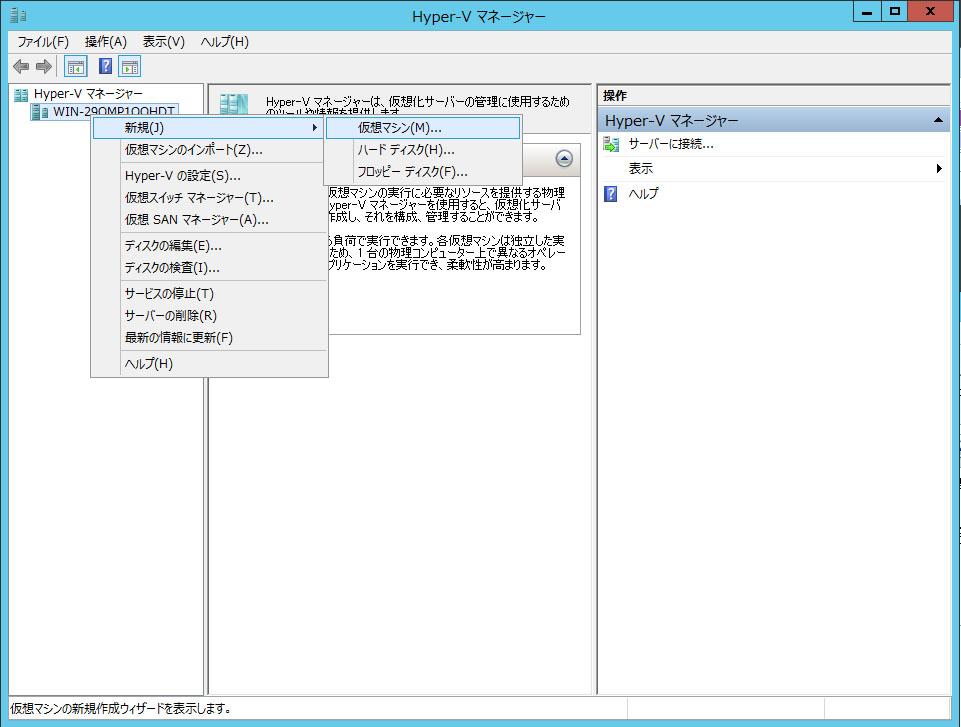Choose ディスクの編集(E)... in context menu
Viewport: 961px width, 727px height.
209,246
